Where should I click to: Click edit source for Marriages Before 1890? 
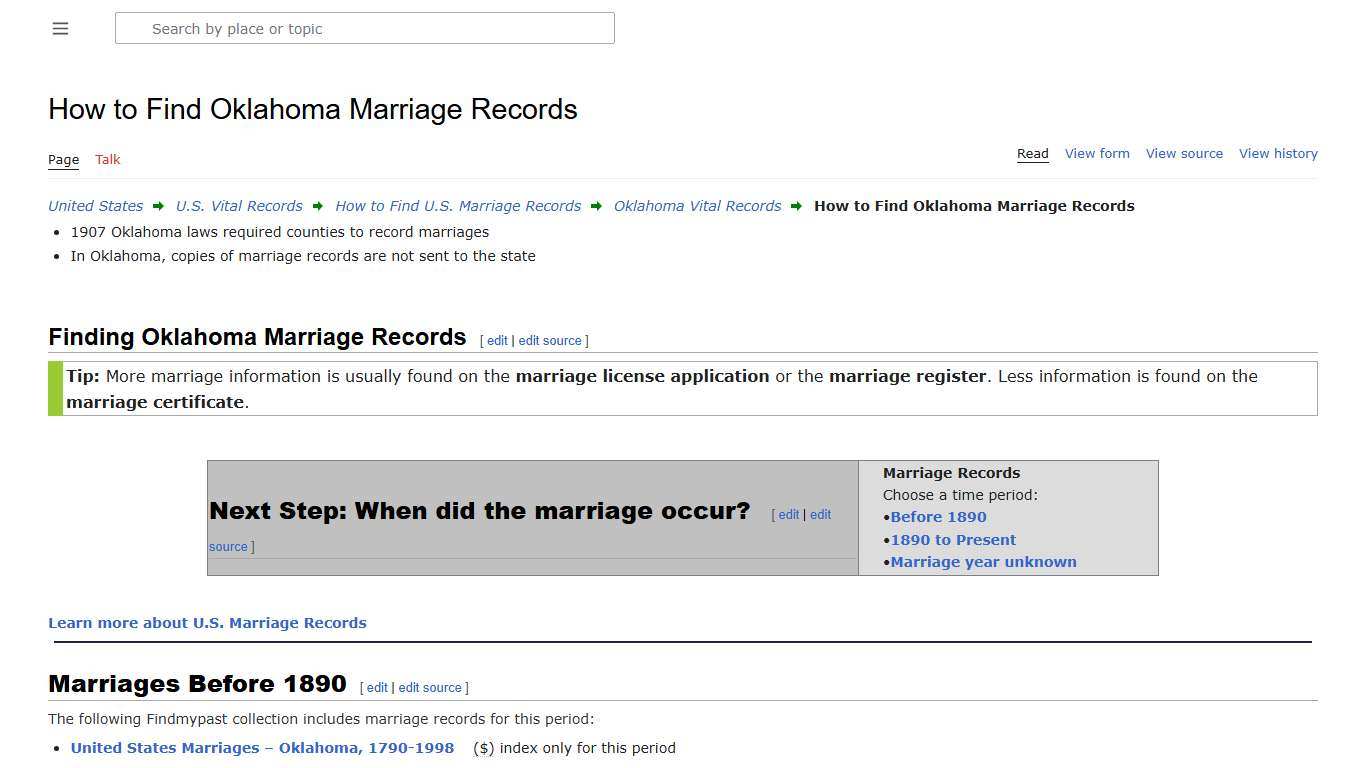click(430, 687)
